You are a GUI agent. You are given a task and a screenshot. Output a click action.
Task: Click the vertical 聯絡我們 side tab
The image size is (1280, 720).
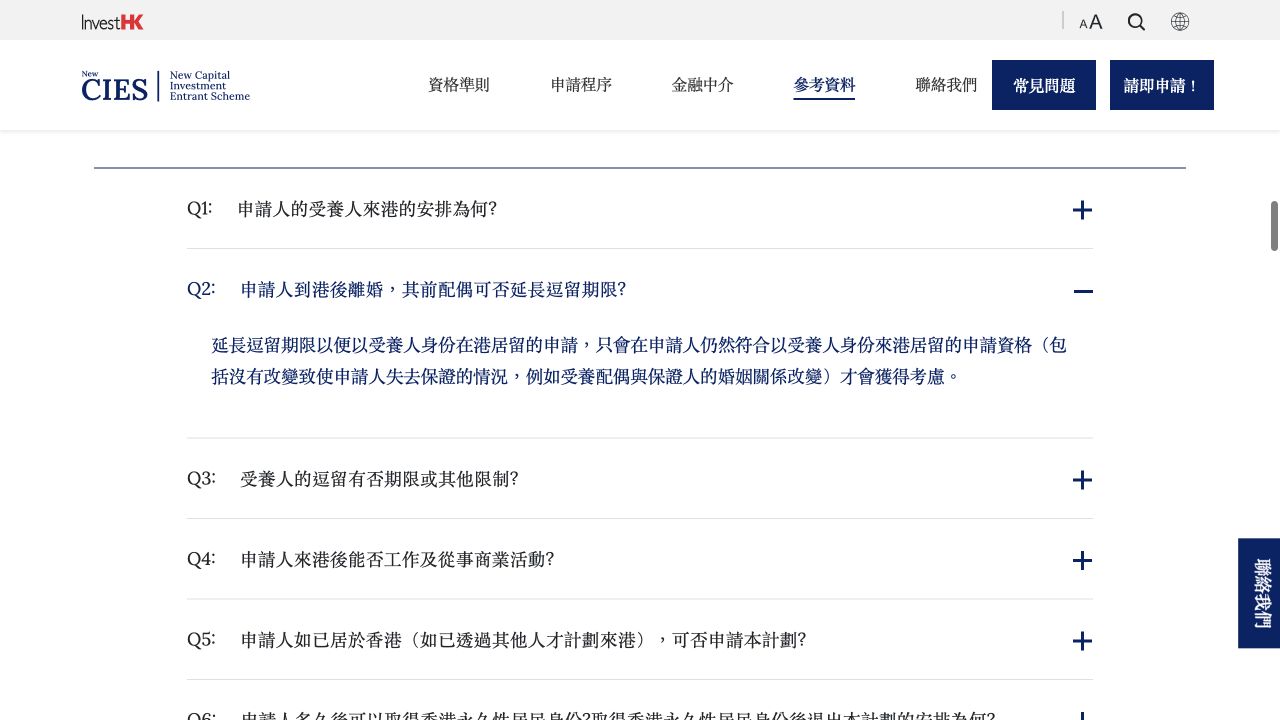pos(1259,593)
